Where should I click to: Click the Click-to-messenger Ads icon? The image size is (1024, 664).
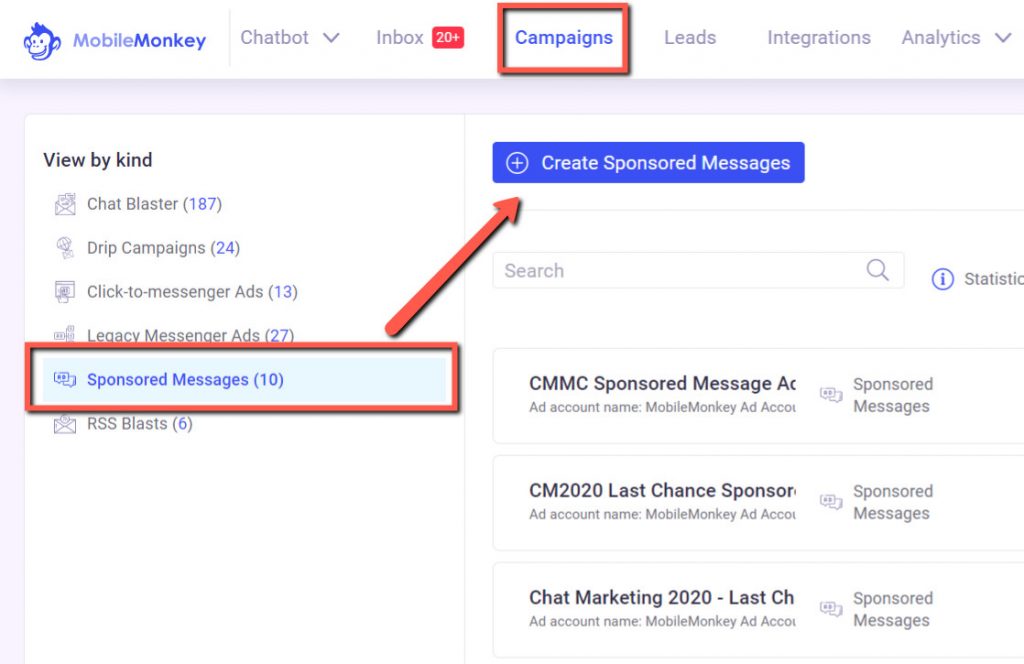point(65,292)
